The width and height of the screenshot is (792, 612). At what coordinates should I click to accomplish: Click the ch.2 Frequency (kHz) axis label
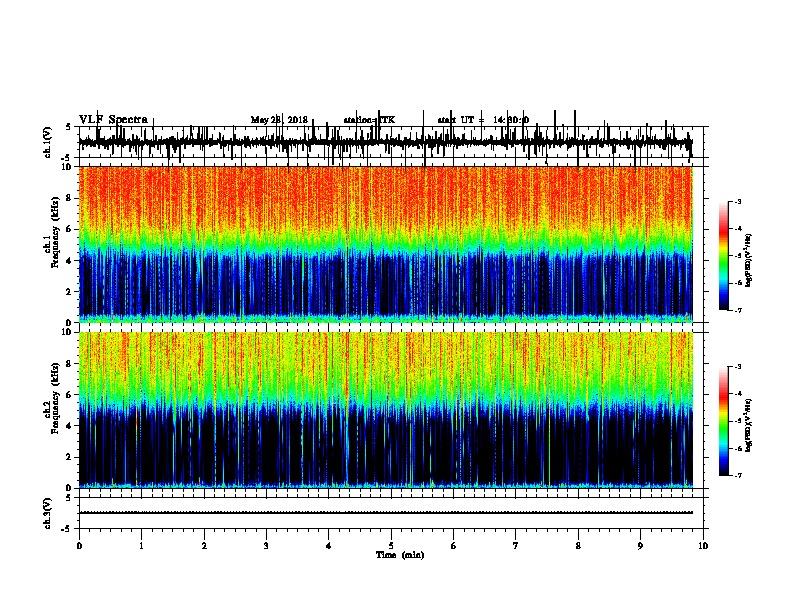(x=54, y=398)
